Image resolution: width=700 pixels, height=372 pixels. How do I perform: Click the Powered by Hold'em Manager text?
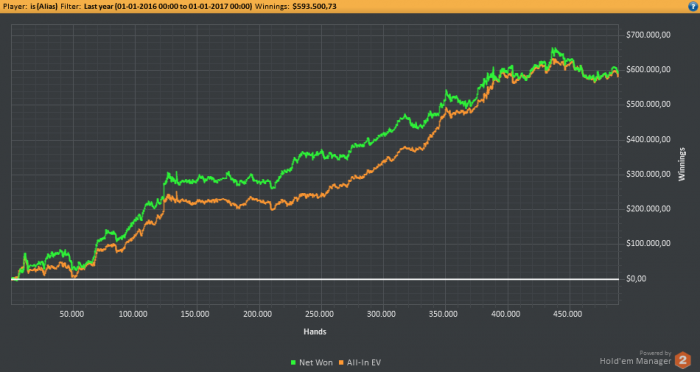pyautogui.click(x=635, y=358)
